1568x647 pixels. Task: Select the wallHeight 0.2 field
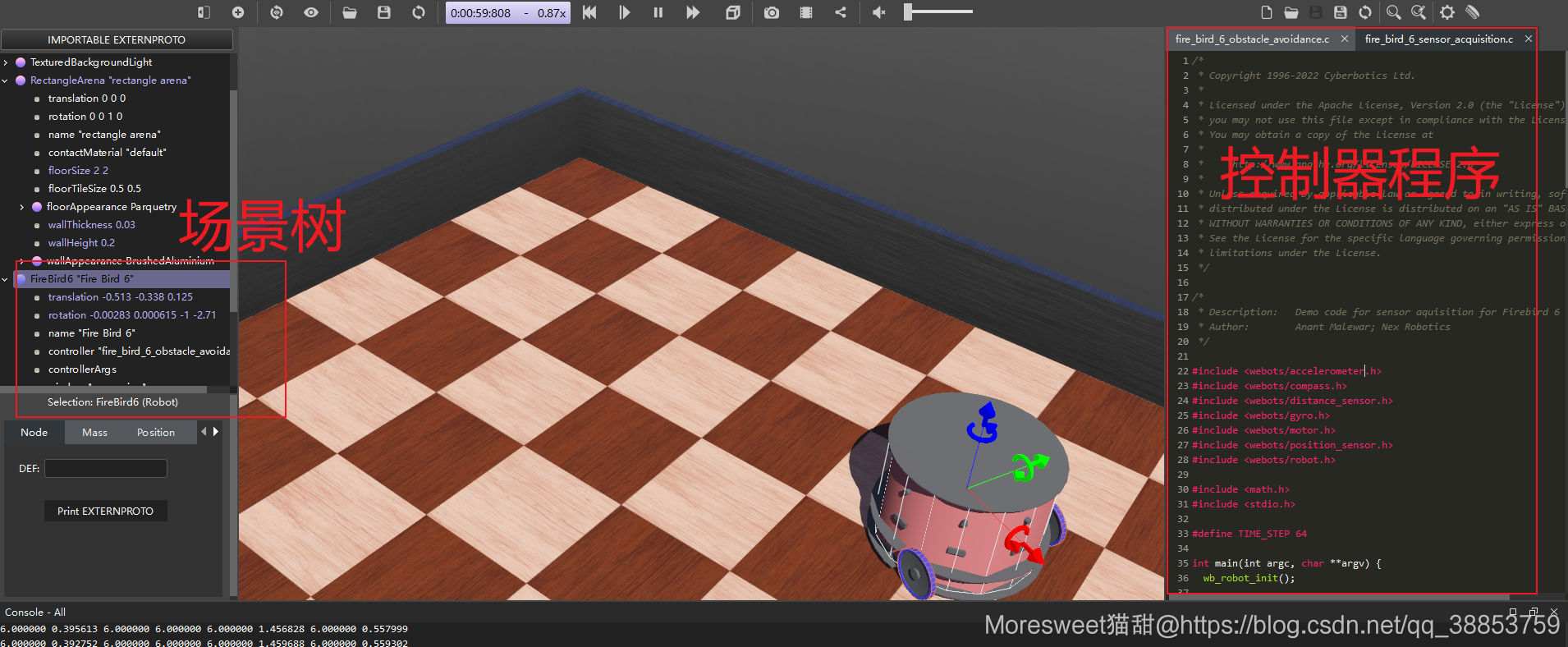click(x=81, y=243)
